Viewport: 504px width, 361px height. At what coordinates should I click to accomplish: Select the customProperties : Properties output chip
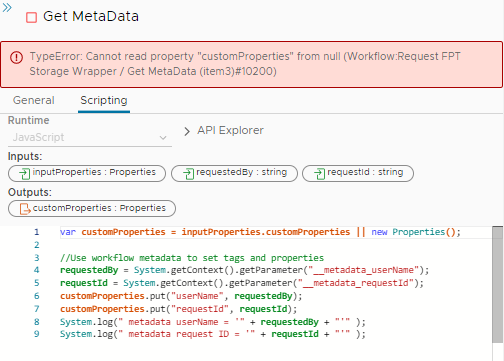92,209
